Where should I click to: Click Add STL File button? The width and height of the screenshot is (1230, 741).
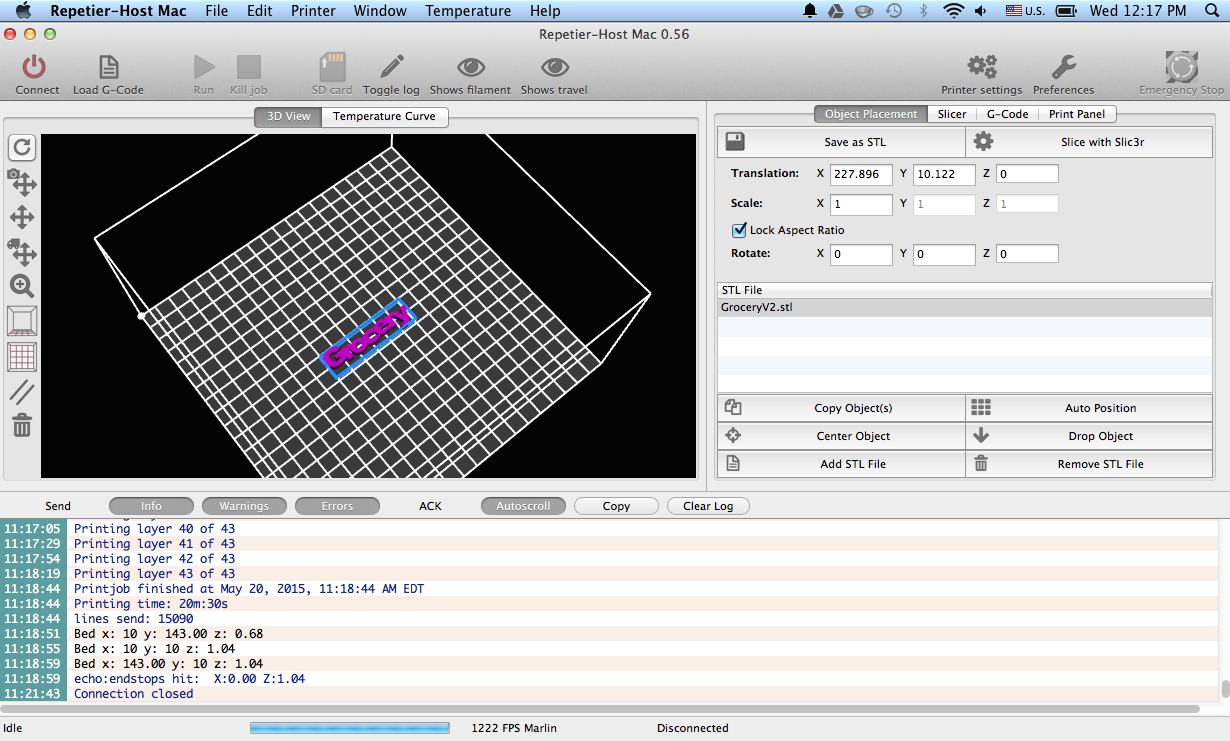coord(841,464)
